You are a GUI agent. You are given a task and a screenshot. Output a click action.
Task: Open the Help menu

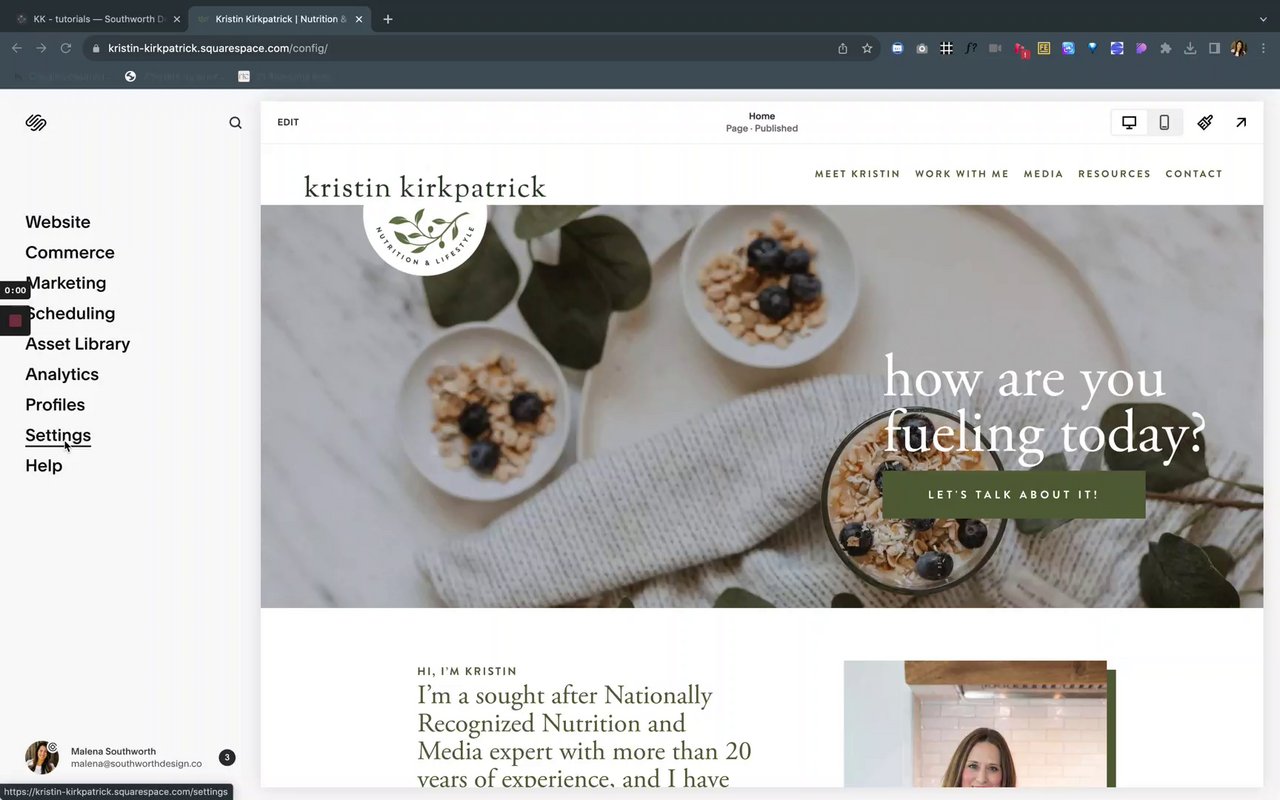tap(44, 466)
